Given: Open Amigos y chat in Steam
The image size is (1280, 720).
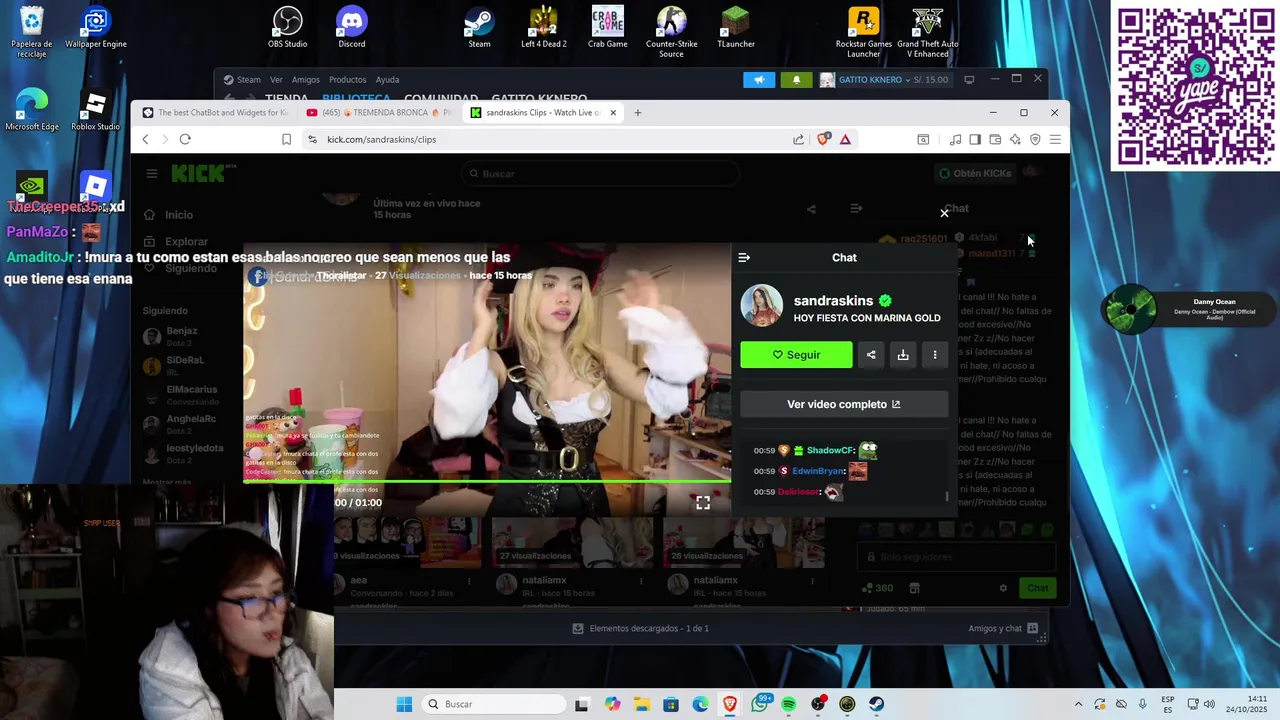Looking at the screenshot, I should pos(1003,628).
